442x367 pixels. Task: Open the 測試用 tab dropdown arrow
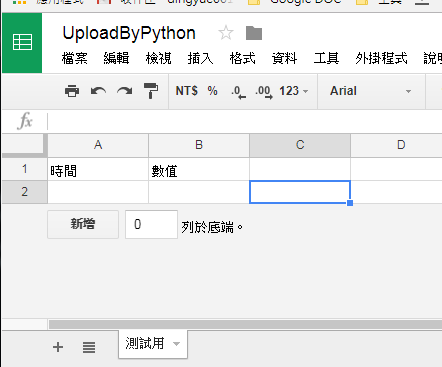[177, 344]
